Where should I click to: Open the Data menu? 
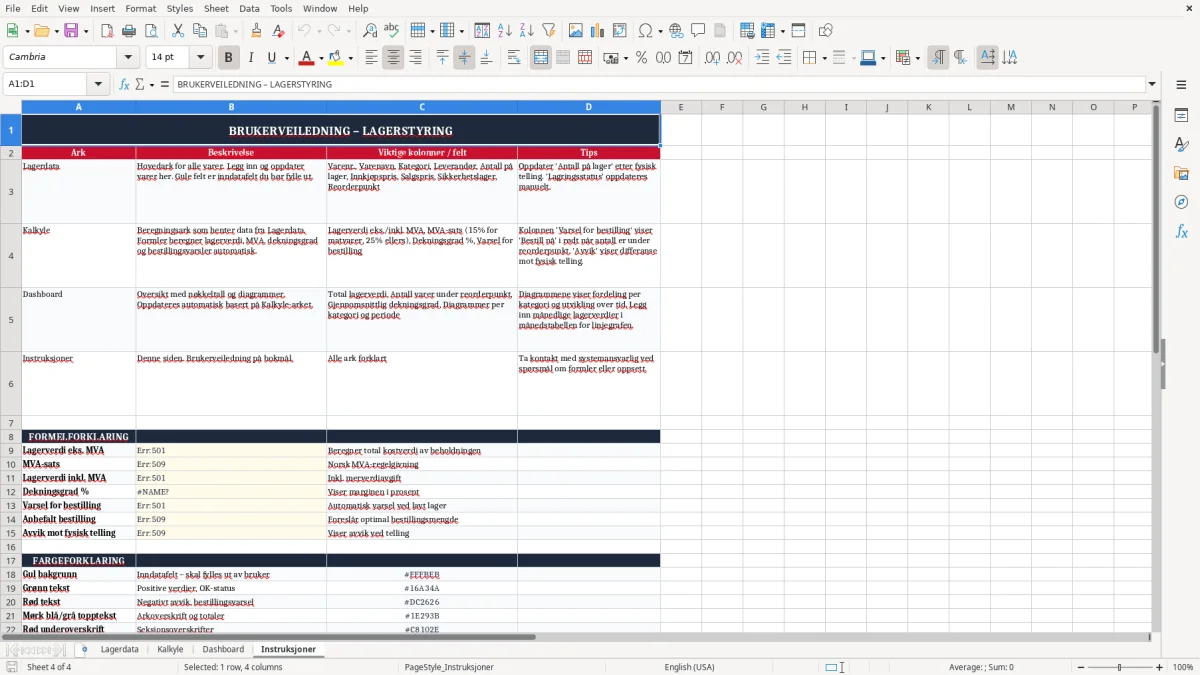pos(249,8)
